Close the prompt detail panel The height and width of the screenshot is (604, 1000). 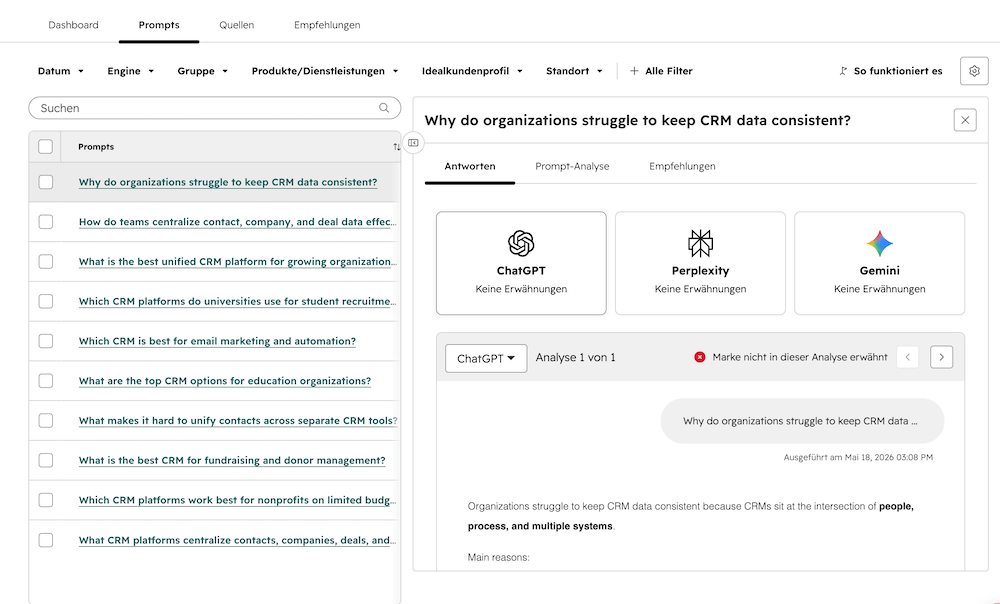[965, 120]
